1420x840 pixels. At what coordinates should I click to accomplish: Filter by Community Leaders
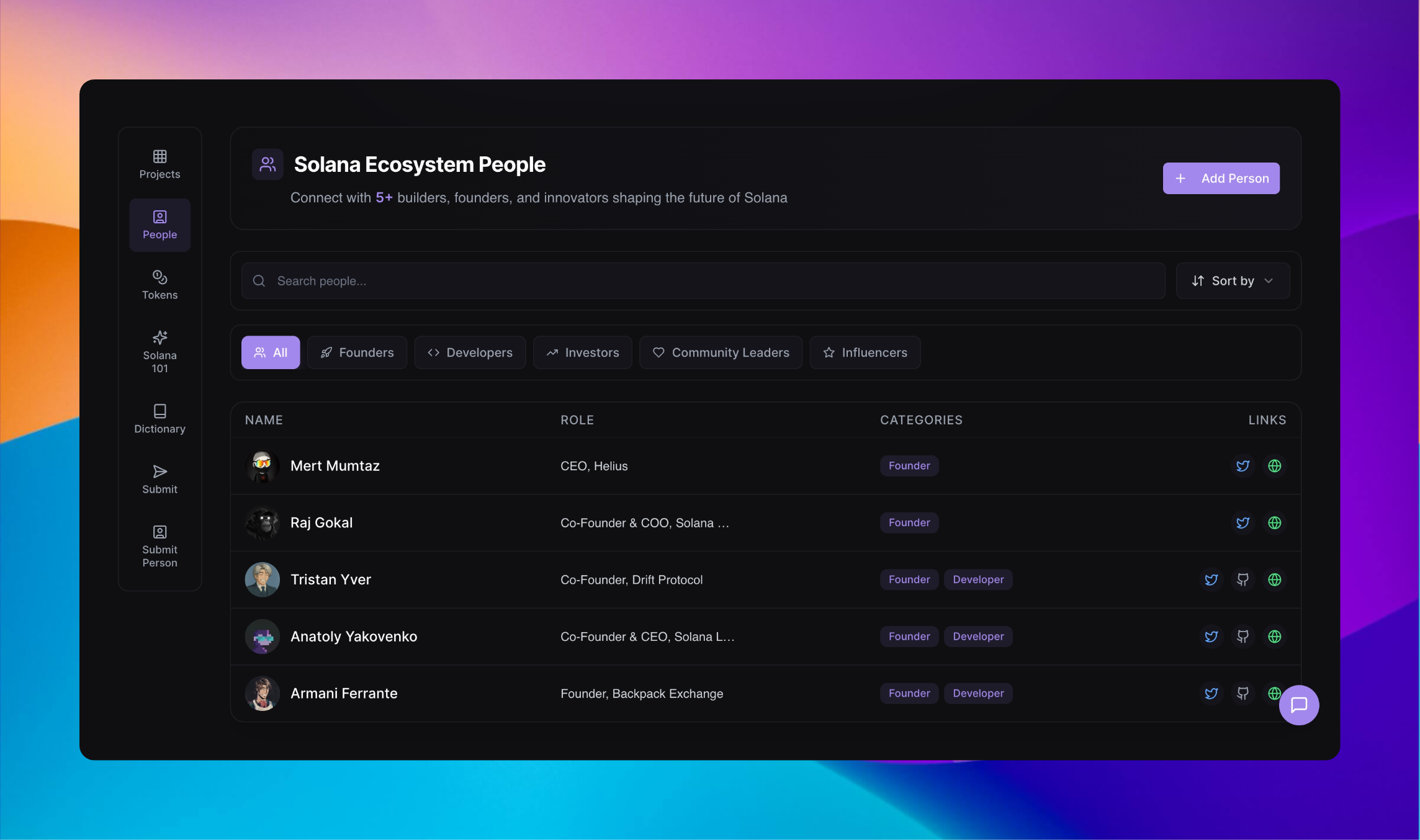click(x=721, y=352)
